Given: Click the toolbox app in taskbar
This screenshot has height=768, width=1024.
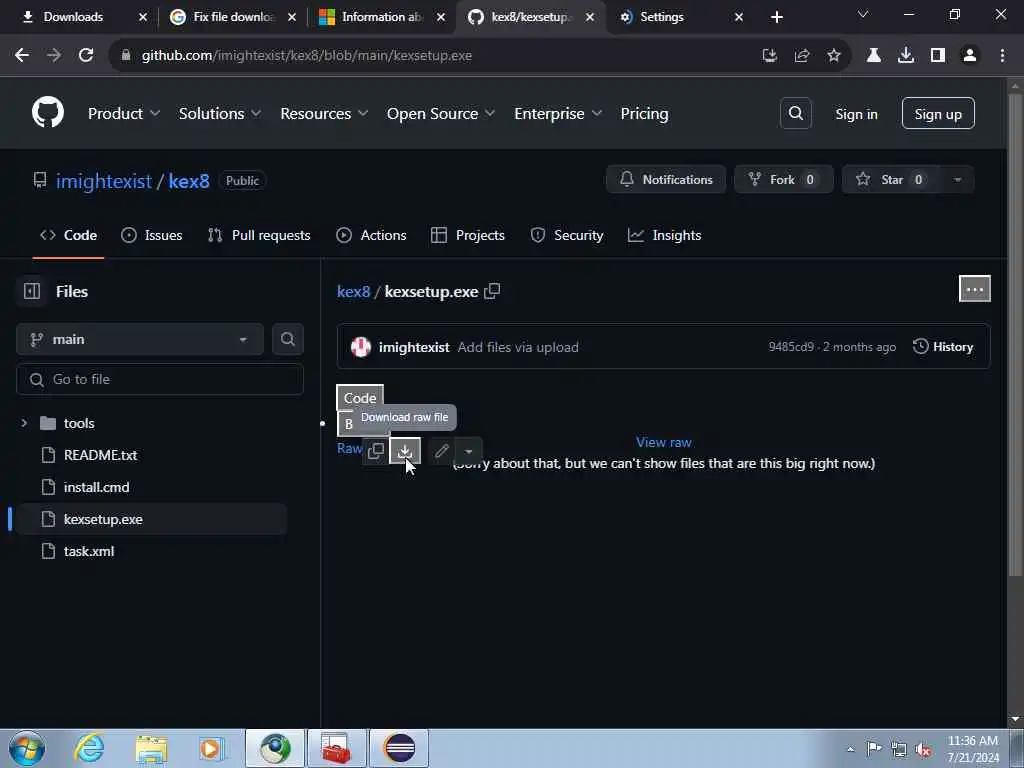Looking at the screenshot, I should (x=337, y=748).
